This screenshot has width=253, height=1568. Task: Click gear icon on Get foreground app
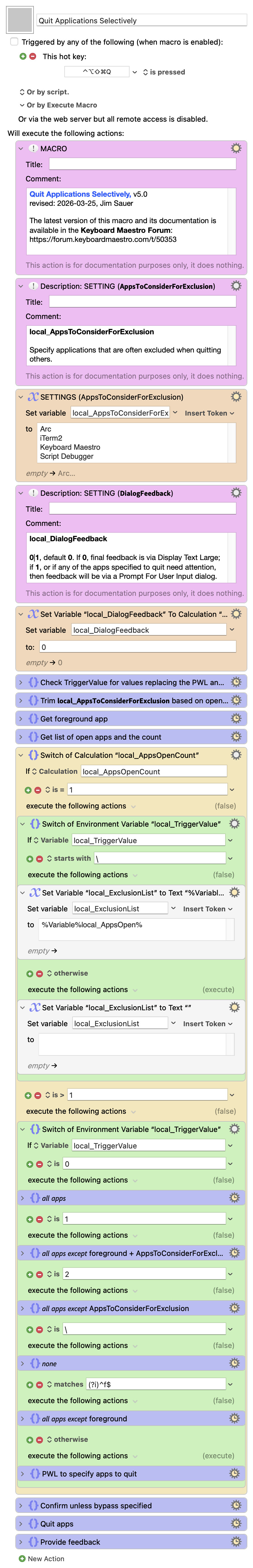click(x=235, y=719)
